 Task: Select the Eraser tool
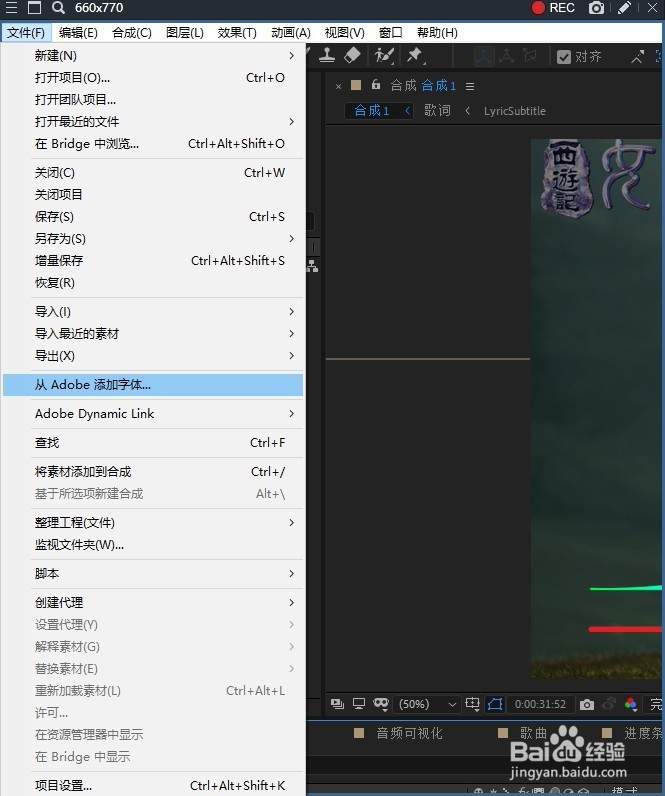352,55
